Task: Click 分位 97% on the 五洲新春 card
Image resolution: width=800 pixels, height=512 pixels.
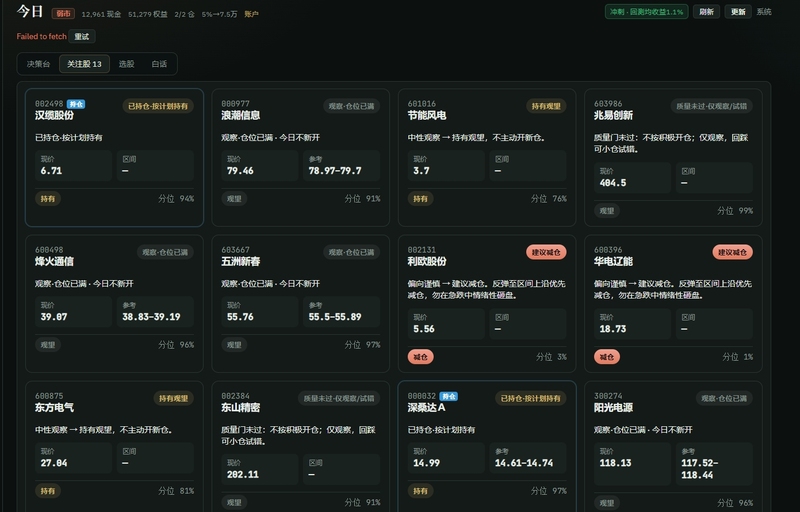Action: [x=362, y=345]
